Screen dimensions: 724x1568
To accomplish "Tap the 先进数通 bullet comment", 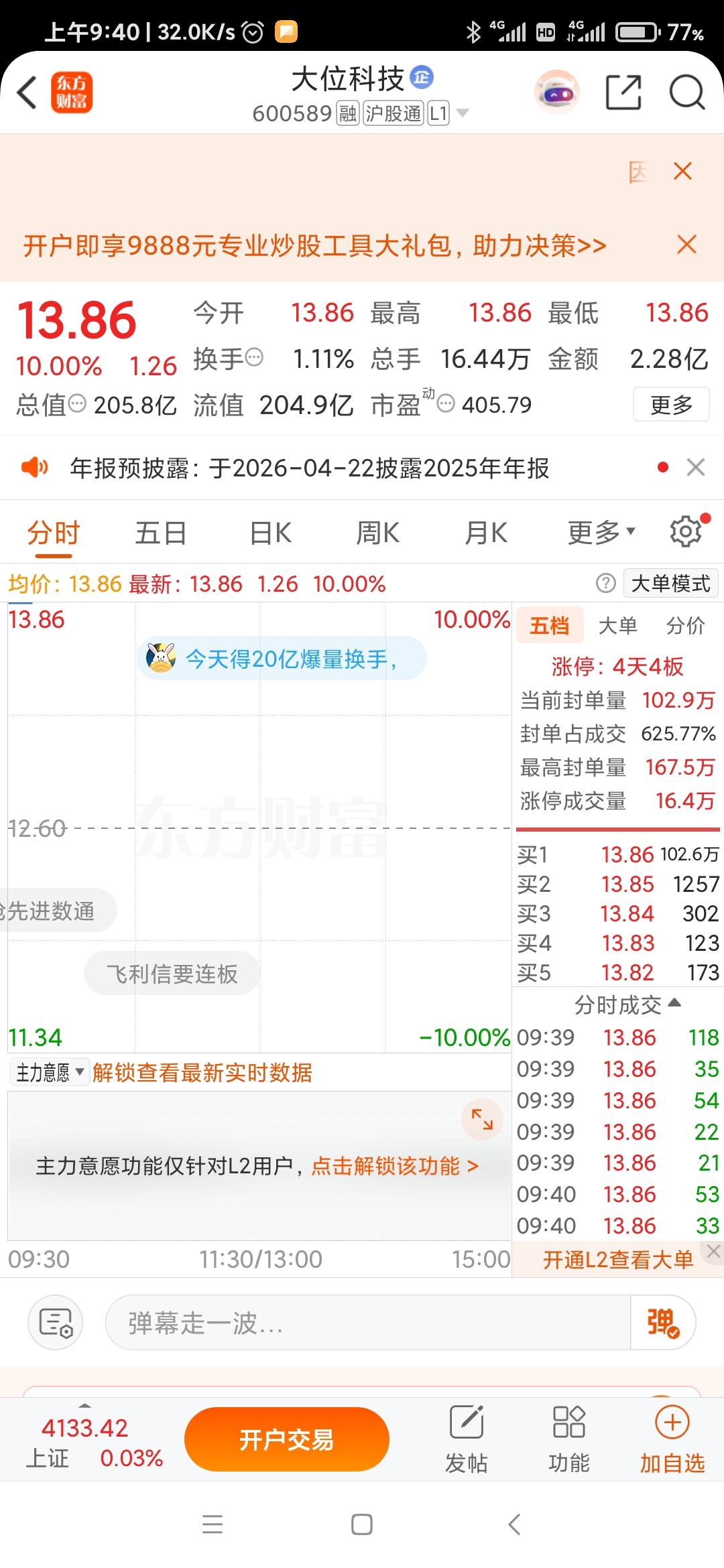I will pos(57,910).
